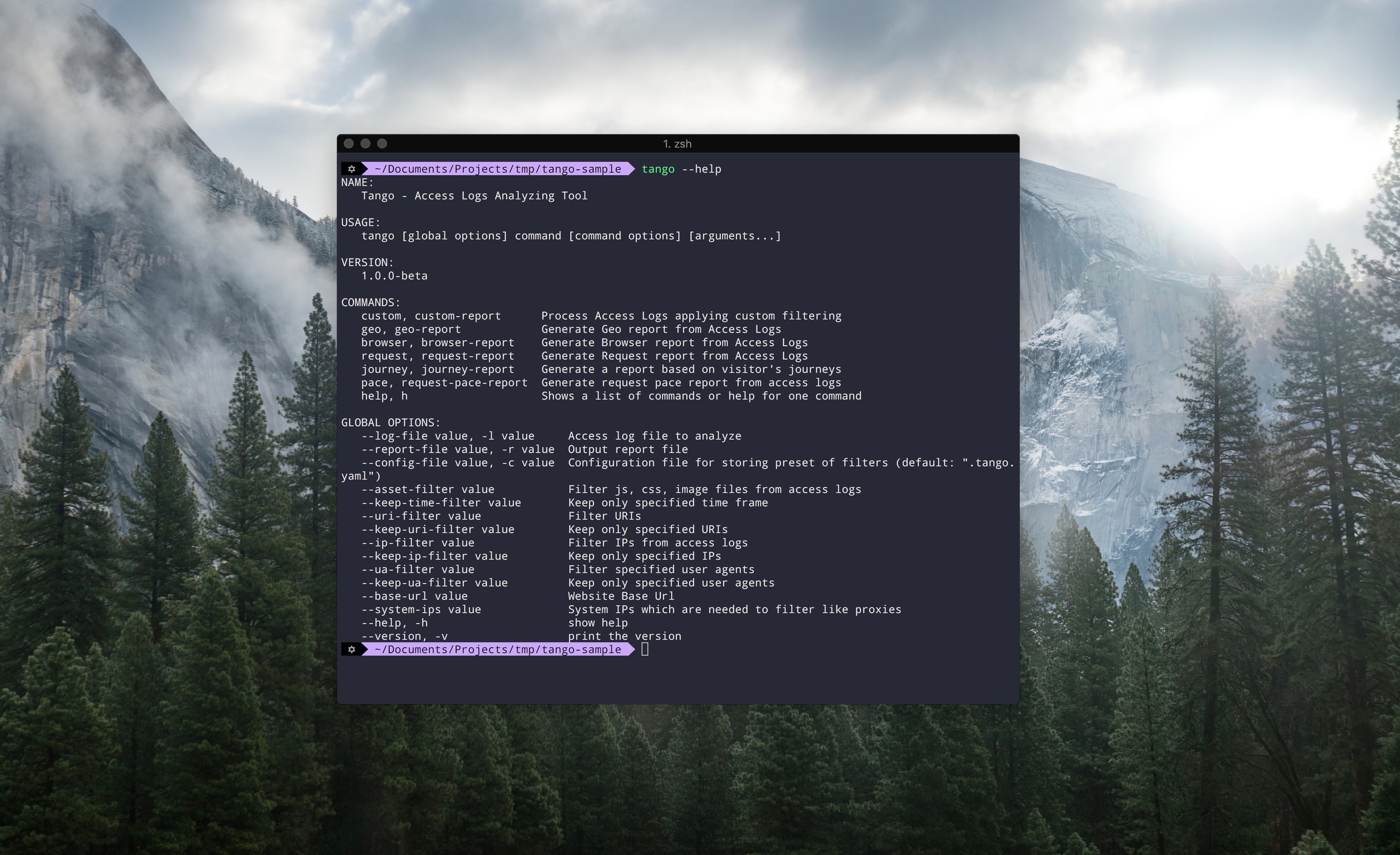
Task: Click the bottom prompt's purple path segment
Action: point(498,650)
